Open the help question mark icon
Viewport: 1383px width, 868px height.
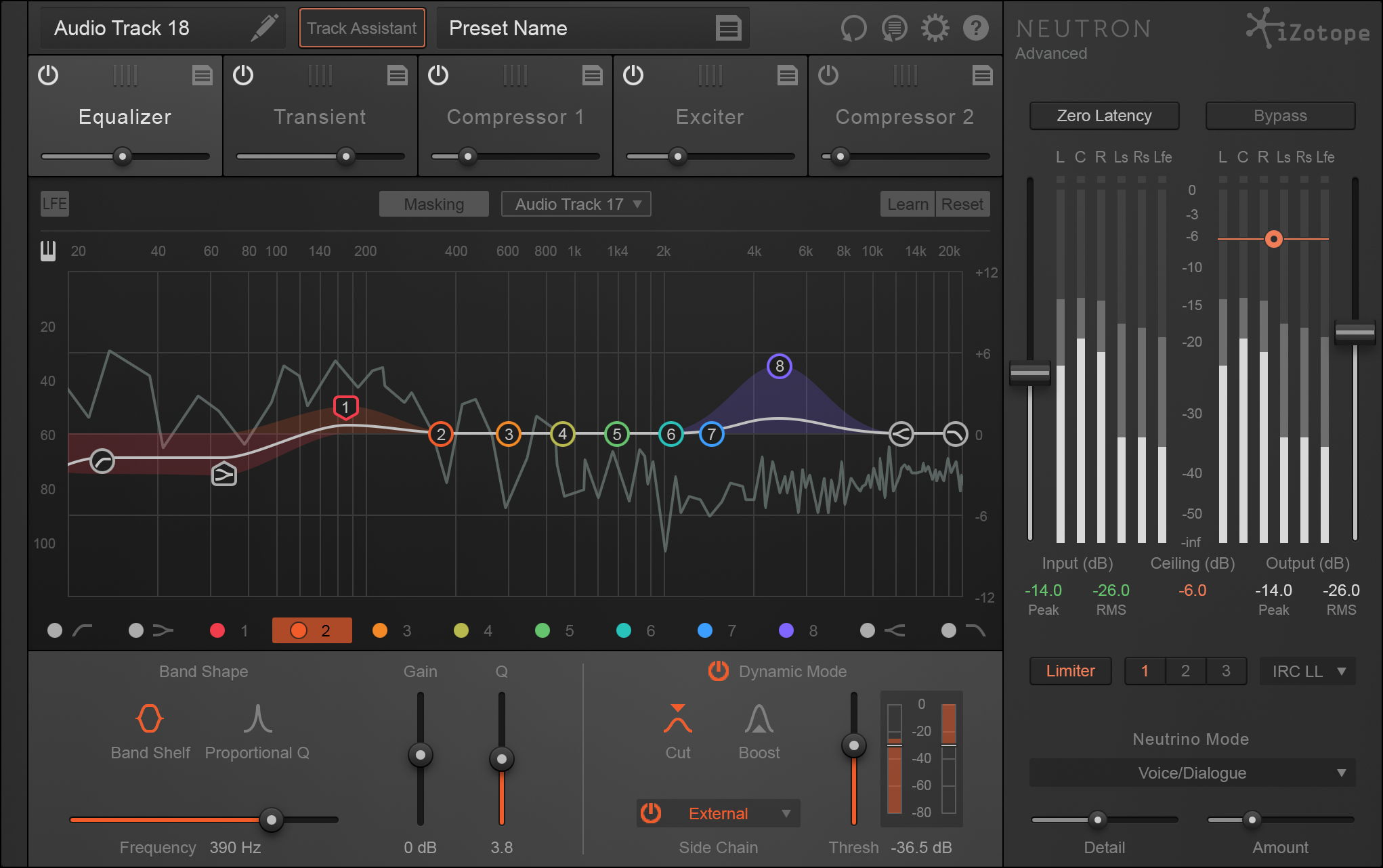point(975,28)
